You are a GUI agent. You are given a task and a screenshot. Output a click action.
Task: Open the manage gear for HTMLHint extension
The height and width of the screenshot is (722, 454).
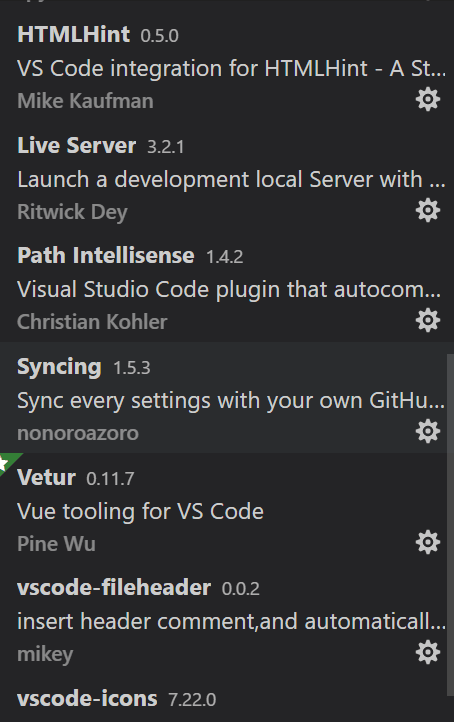coord(428,99)
